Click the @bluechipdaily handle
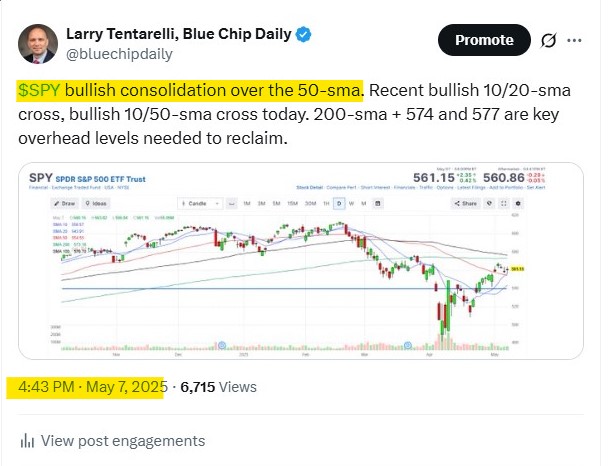The image size is (609, 466). point(119,54)
